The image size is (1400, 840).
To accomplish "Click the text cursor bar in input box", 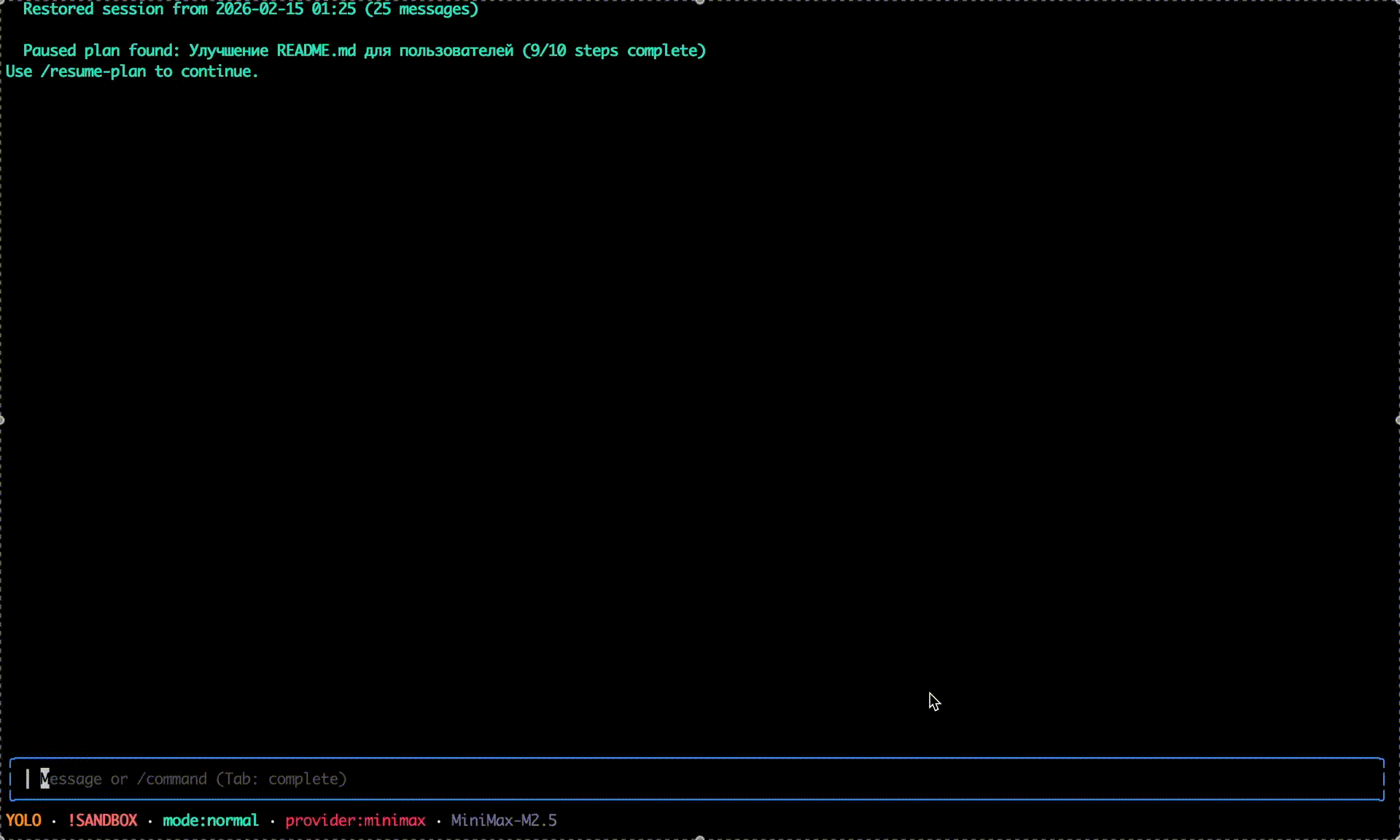I will 28,779.
